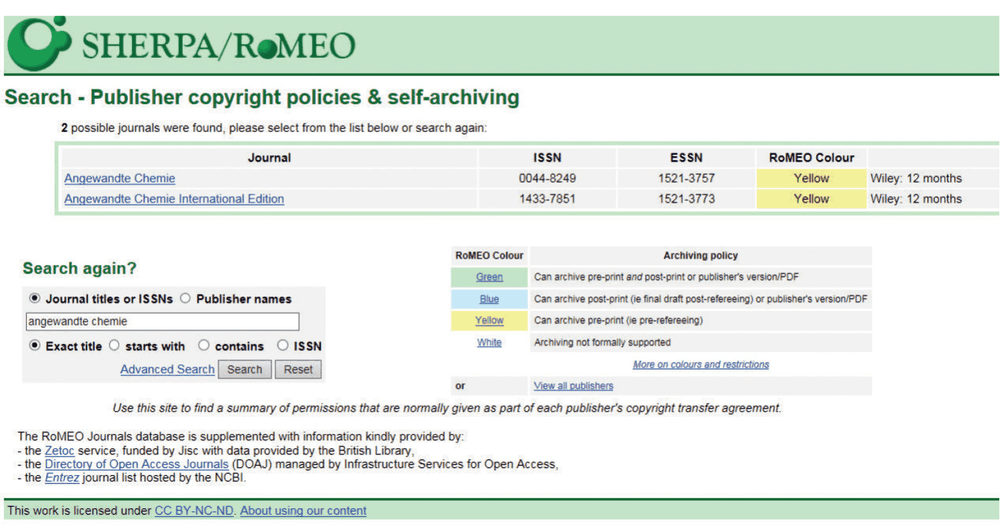Open the Entrez journal list link

pyautogui.click(x=62, y=478)
